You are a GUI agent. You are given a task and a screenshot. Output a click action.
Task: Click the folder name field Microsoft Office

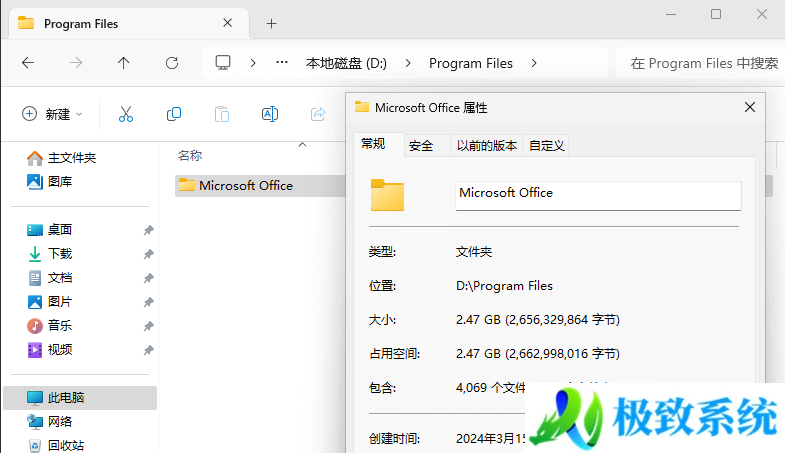598,196
